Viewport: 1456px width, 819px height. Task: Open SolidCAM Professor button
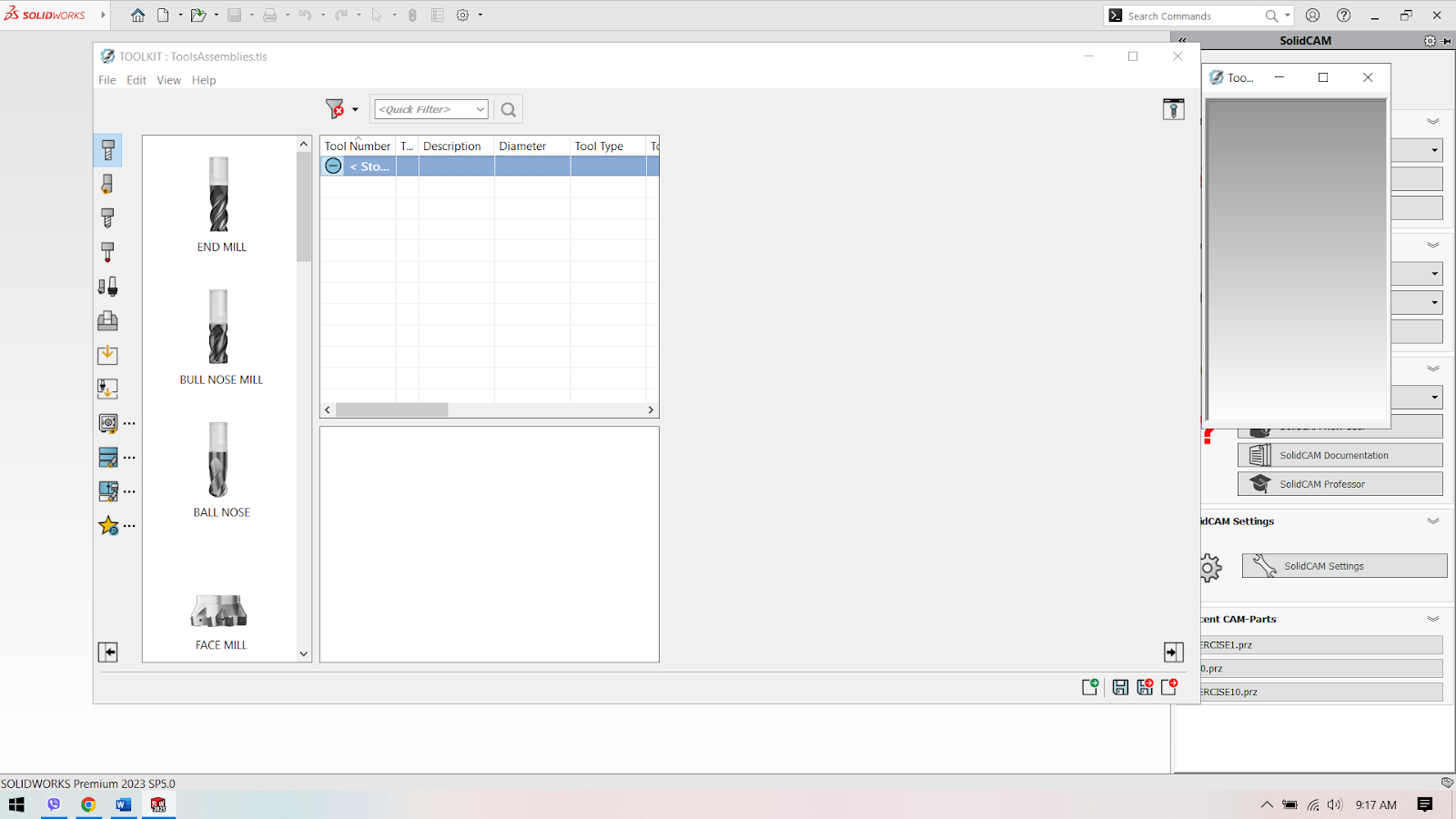(1340, 484)
